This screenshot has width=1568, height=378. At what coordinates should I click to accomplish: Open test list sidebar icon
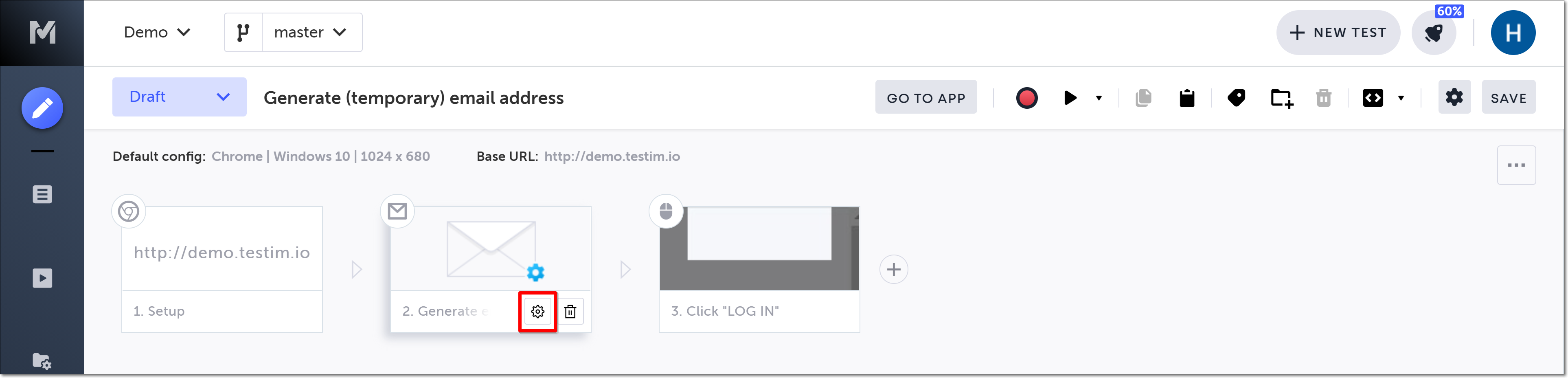tap(42, 195)
